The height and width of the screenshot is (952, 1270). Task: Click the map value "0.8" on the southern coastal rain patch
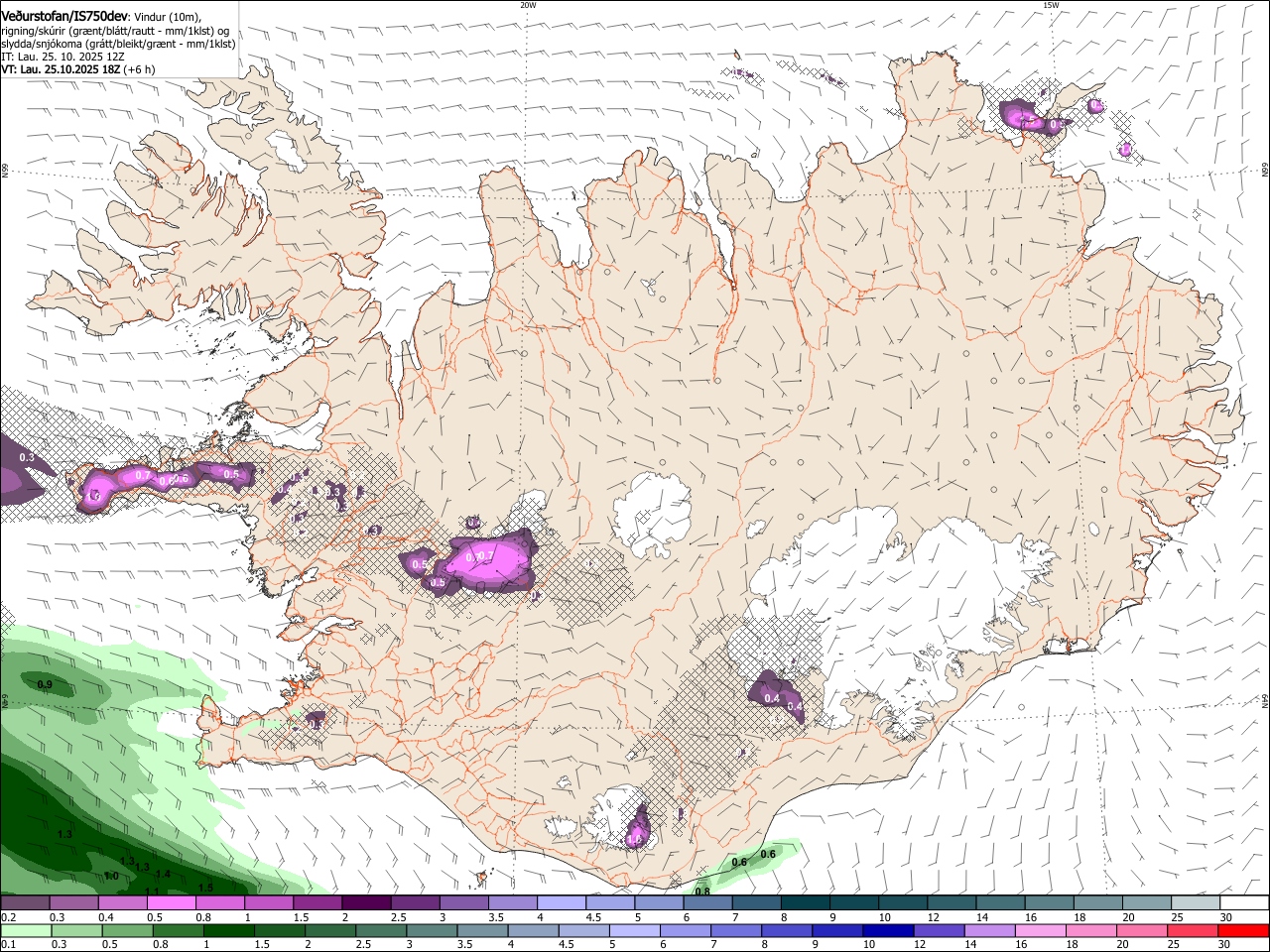pos(702,892)
